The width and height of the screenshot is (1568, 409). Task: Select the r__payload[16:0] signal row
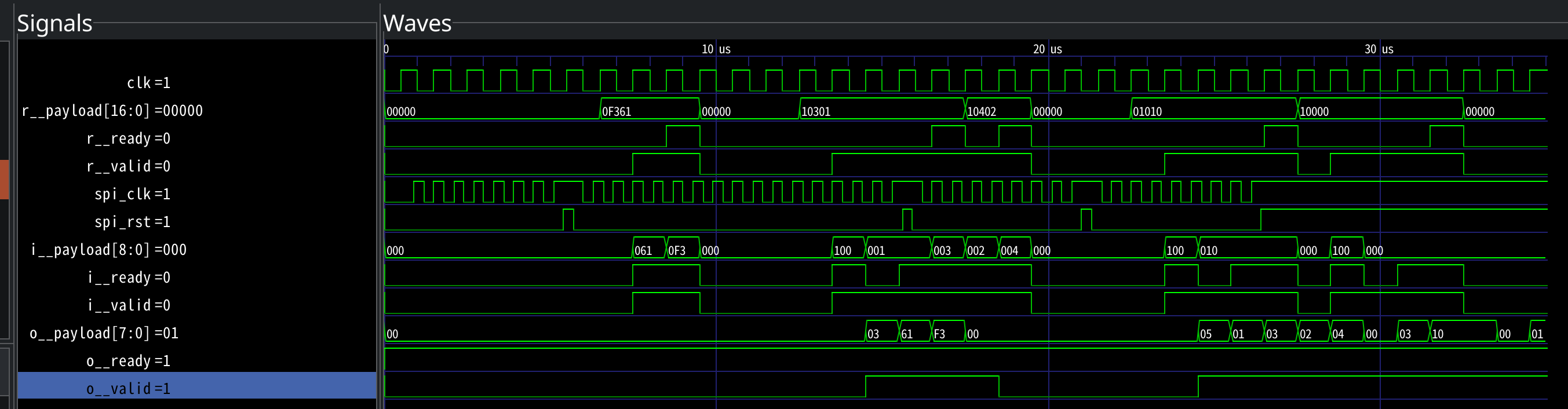[x=112, y=111]
